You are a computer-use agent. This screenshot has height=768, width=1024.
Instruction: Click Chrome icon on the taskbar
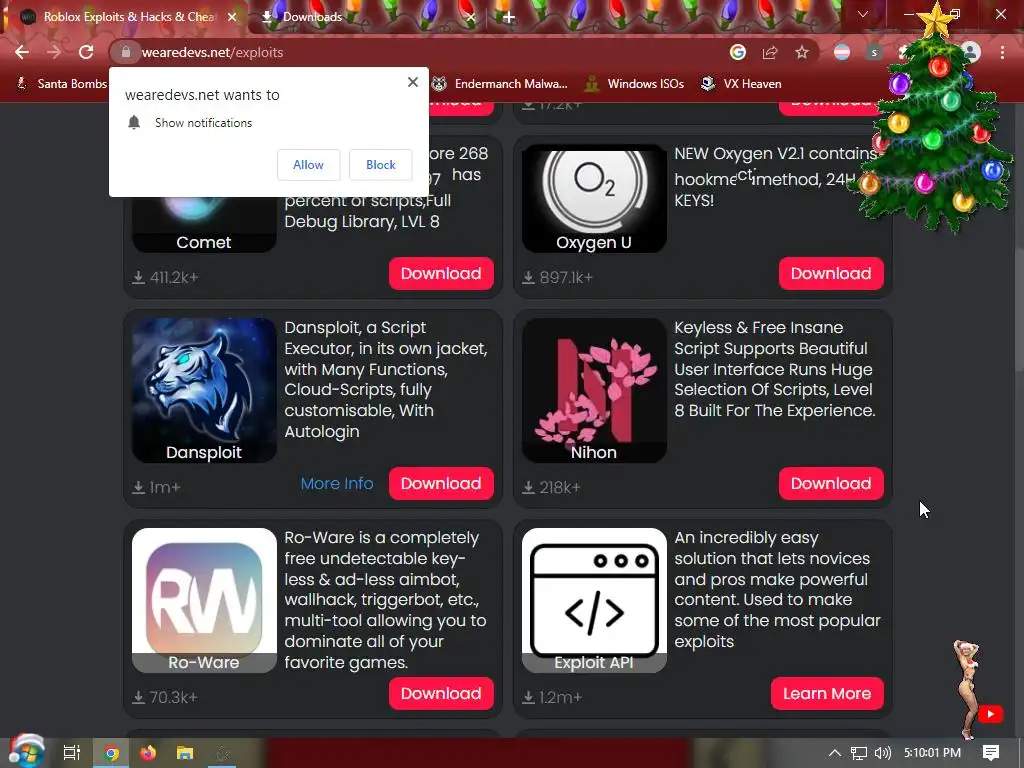click(x=112, y=754)
